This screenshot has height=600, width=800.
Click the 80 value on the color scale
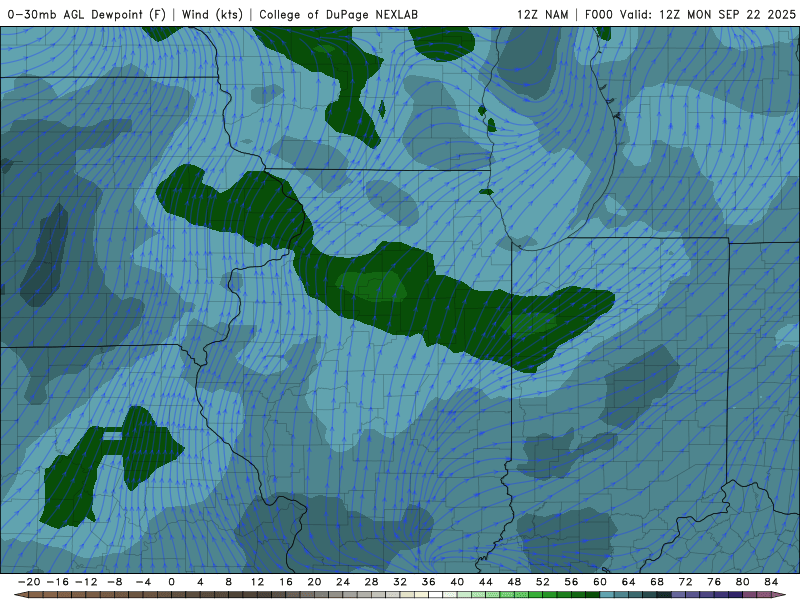743,582
